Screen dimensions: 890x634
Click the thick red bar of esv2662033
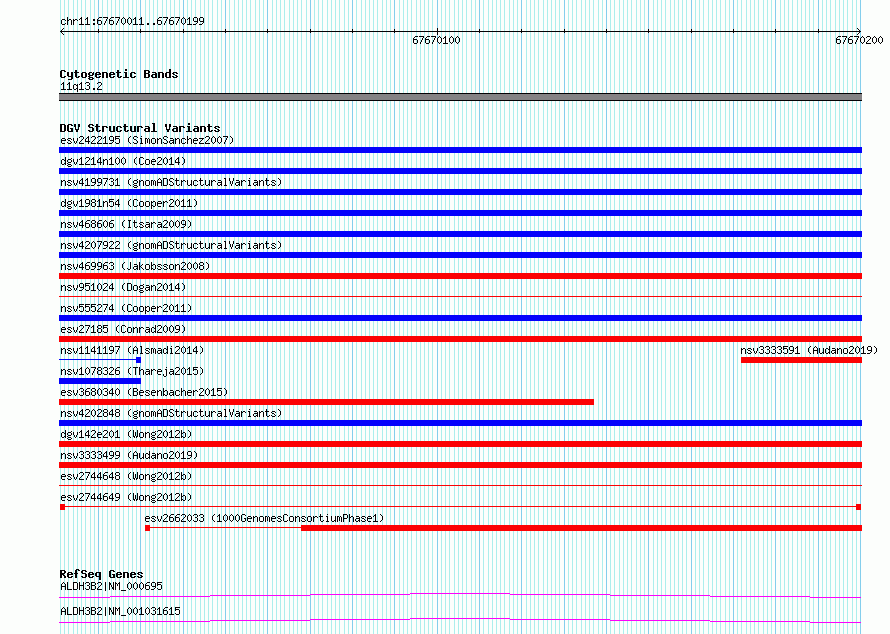pyautogui.click(x=581, y=528)
